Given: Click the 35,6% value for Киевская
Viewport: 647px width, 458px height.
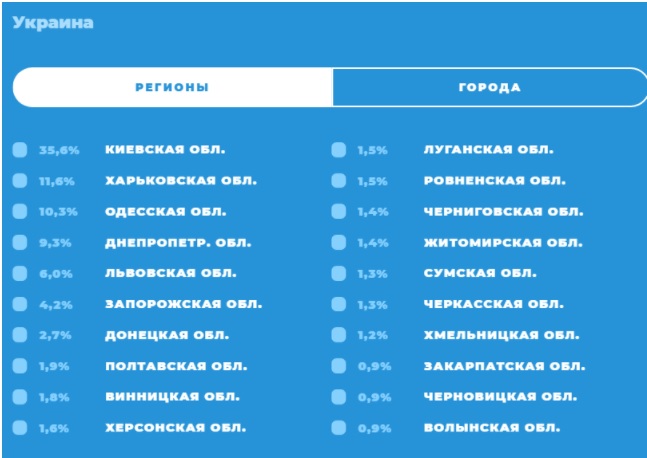Looking at the screenshot, I should pos(59,150).
